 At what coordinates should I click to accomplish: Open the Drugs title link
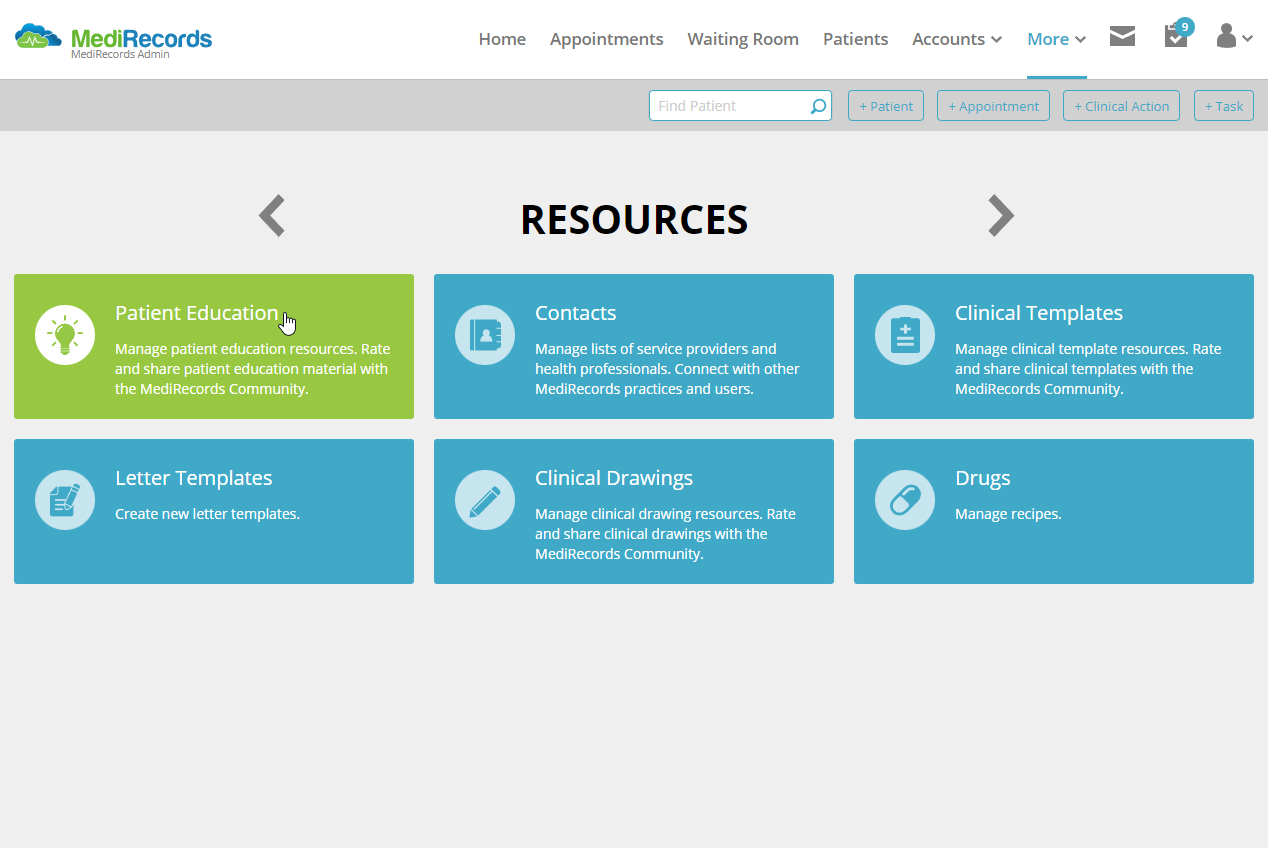983,478
